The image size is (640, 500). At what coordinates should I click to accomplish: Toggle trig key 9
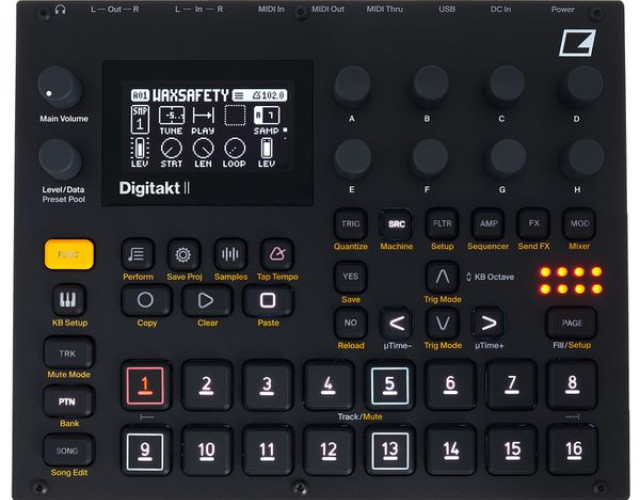tap(145, 451)
